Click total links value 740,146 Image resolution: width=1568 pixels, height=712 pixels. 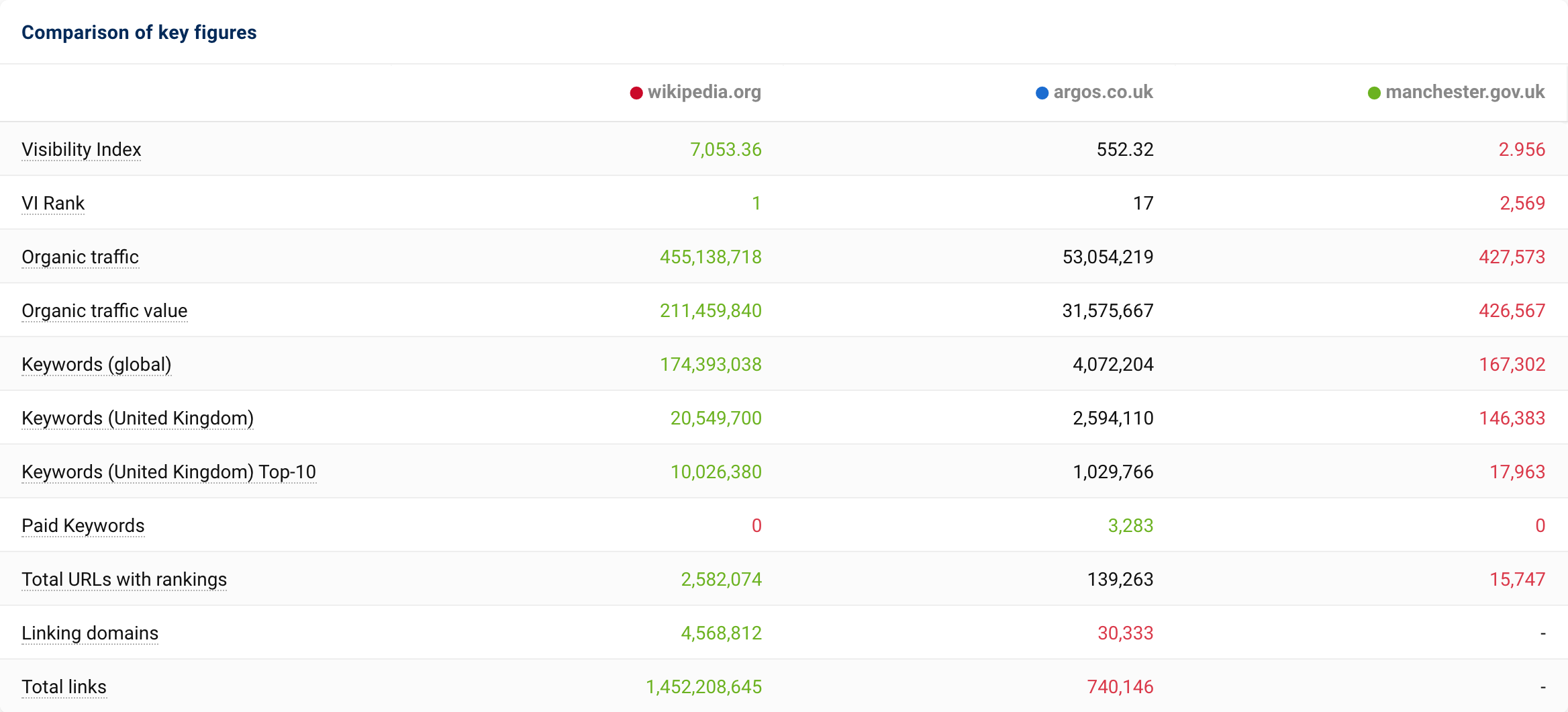pos(1120,686)
